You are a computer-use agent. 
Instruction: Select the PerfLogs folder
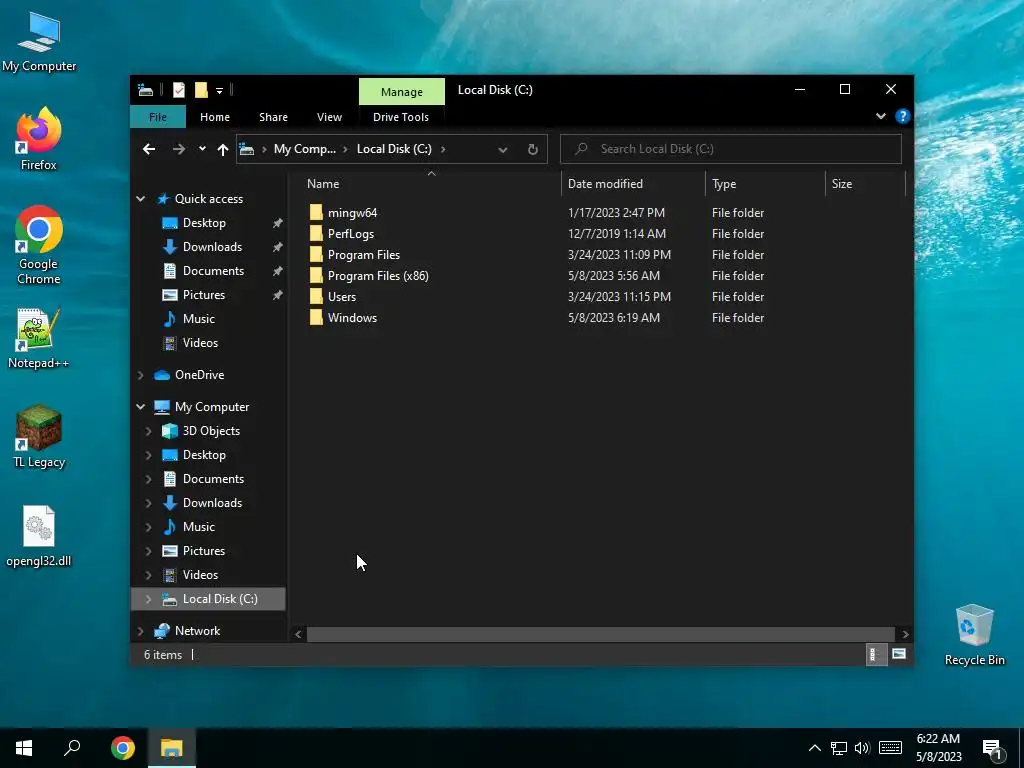(x=351, y=234)
